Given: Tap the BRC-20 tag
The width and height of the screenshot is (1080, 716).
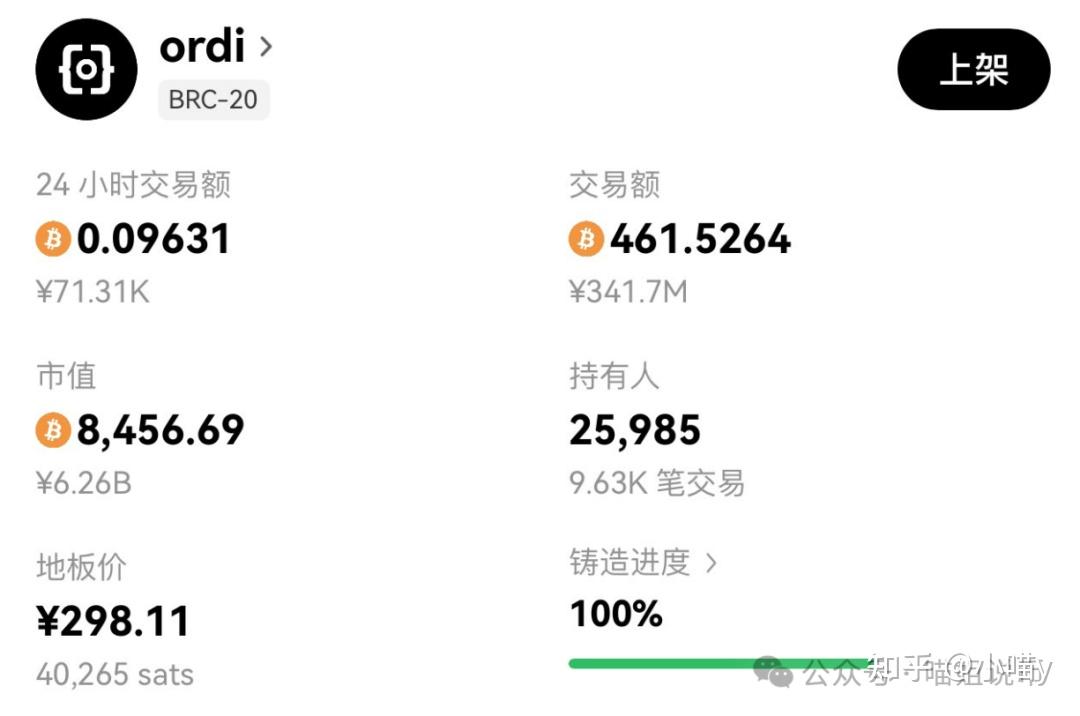Looking at the screenshot, I should coord(214,100).
